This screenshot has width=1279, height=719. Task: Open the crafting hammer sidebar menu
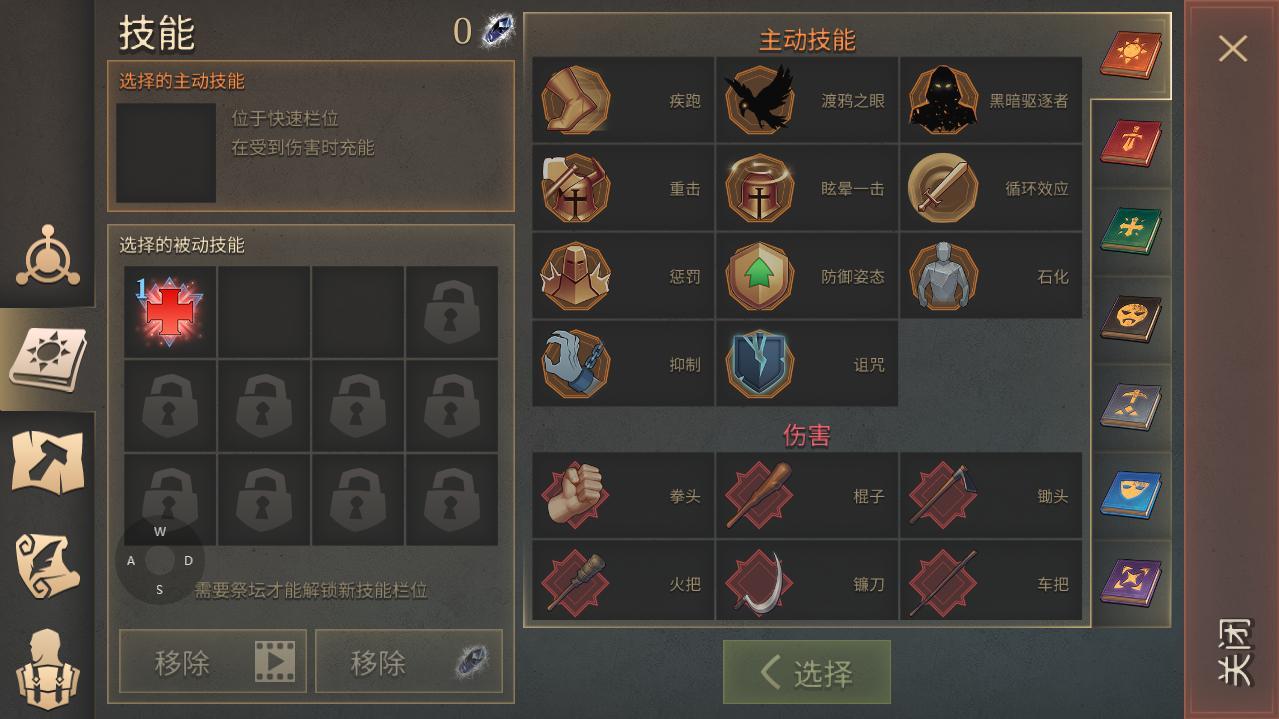tap(47, 461)
